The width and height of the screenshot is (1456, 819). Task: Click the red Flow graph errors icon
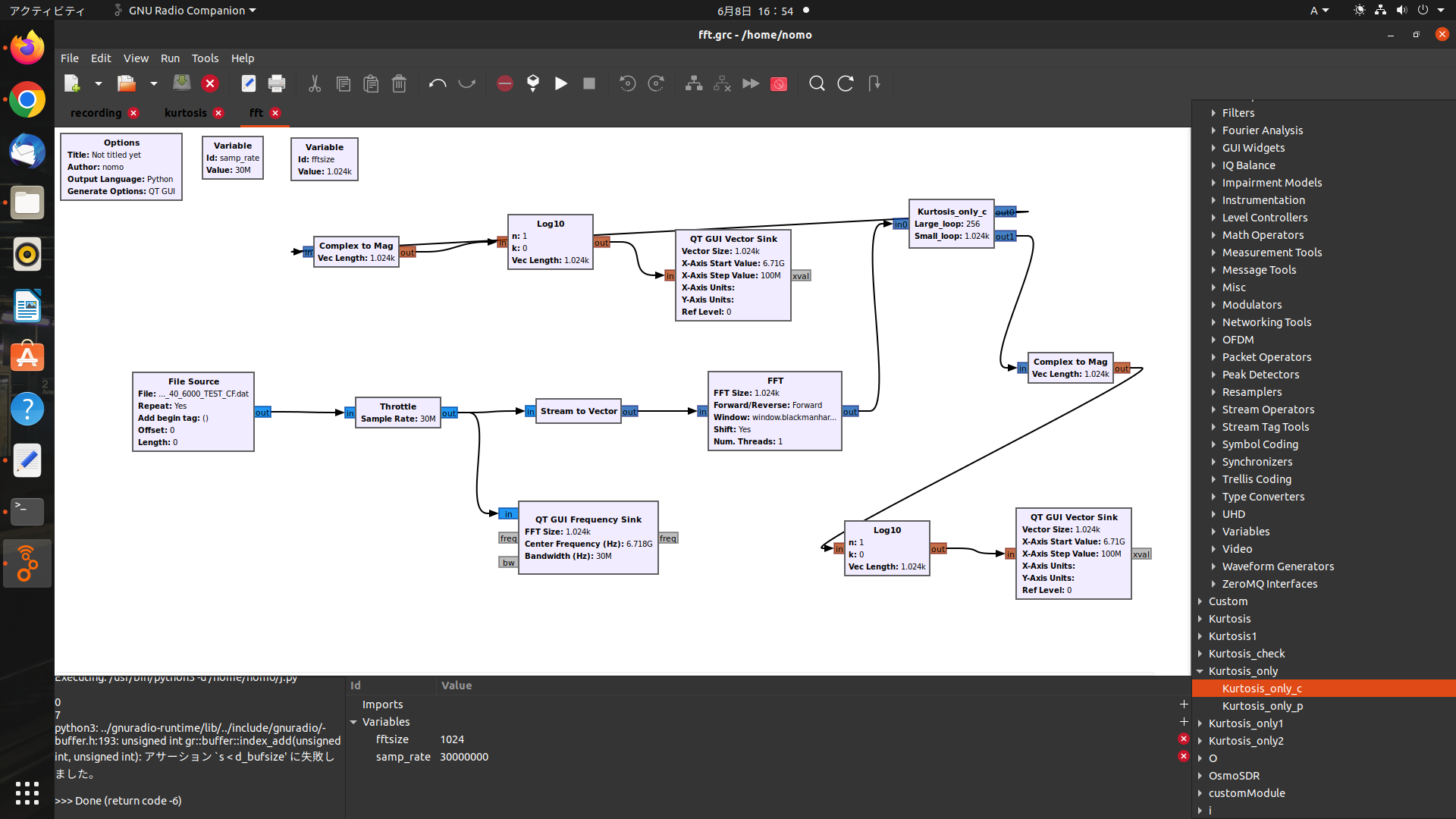505,83
